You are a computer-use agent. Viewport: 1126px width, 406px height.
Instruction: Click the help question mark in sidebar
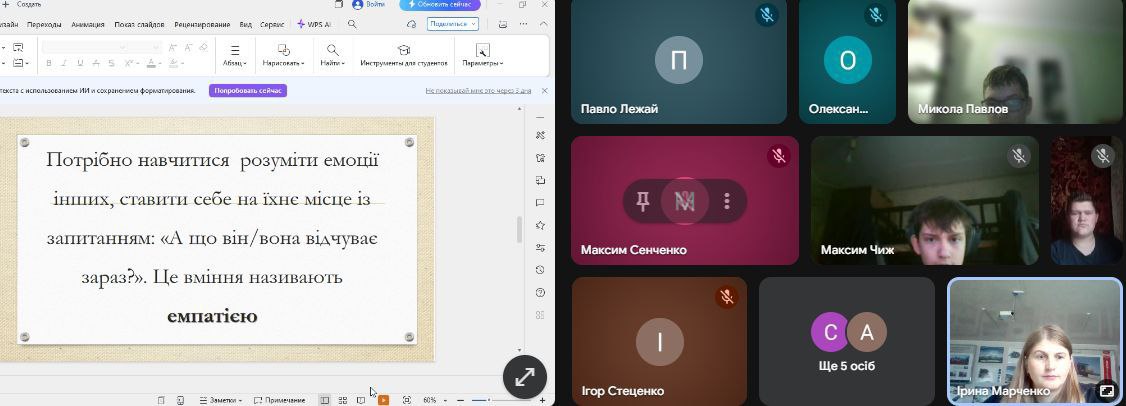tap(540, 292)
